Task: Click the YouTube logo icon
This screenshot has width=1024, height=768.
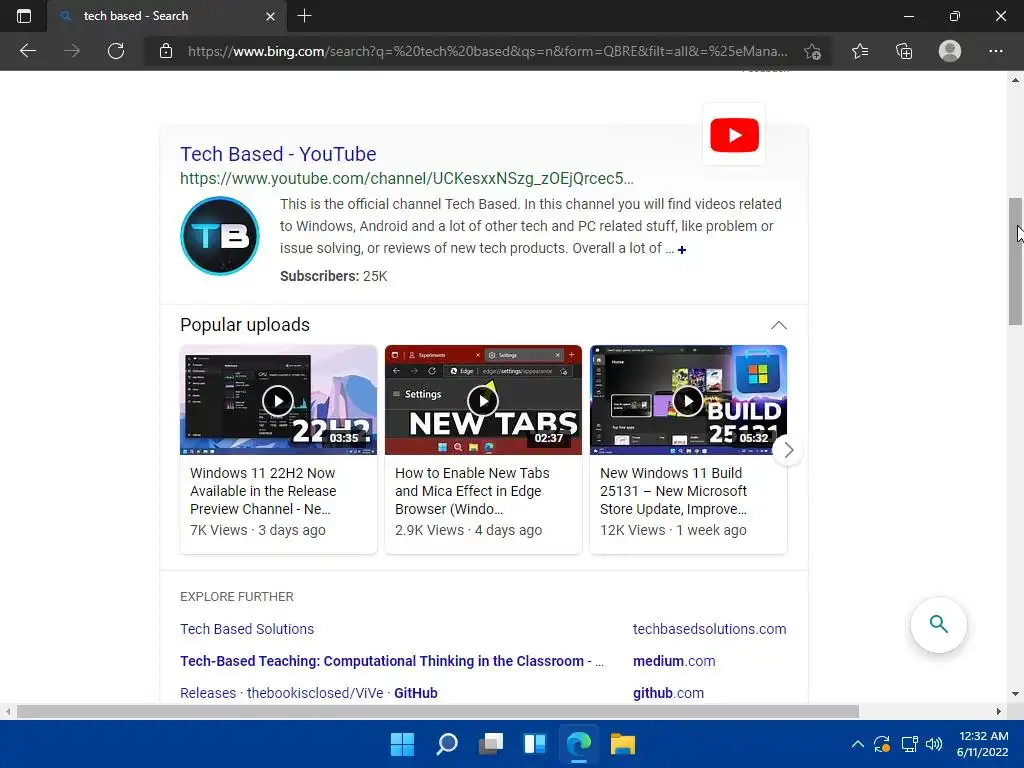Action: click(x=734, y=135)
